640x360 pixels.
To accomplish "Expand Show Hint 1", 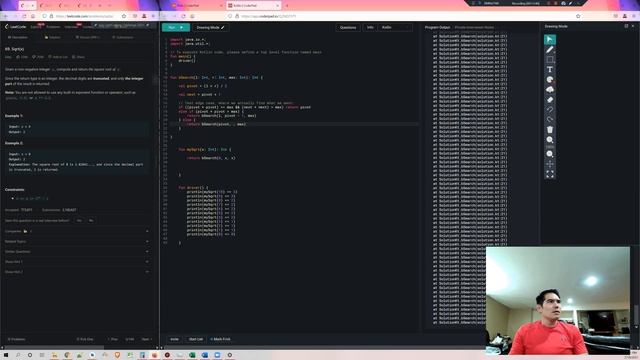I will 77,262.
